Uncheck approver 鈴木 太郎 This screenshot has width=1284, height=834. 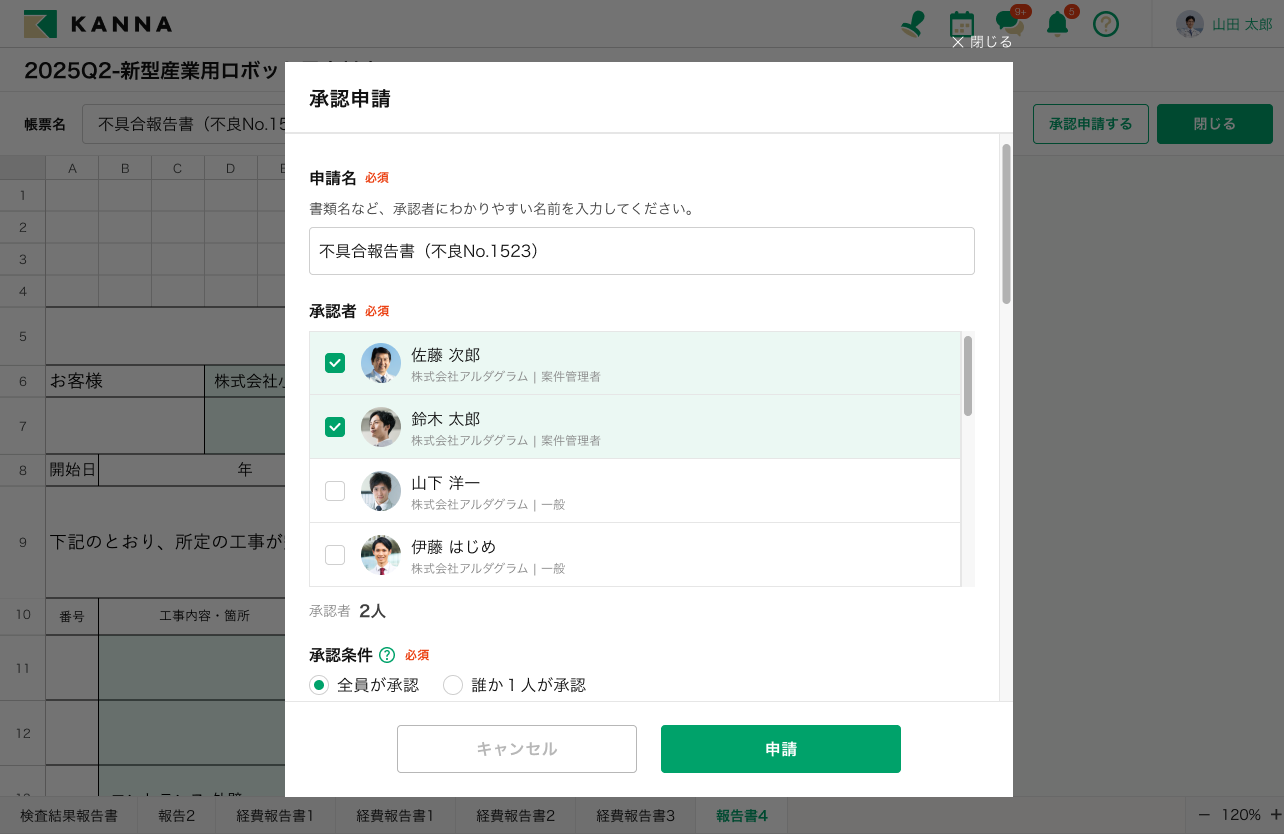(x=335, y=427)
